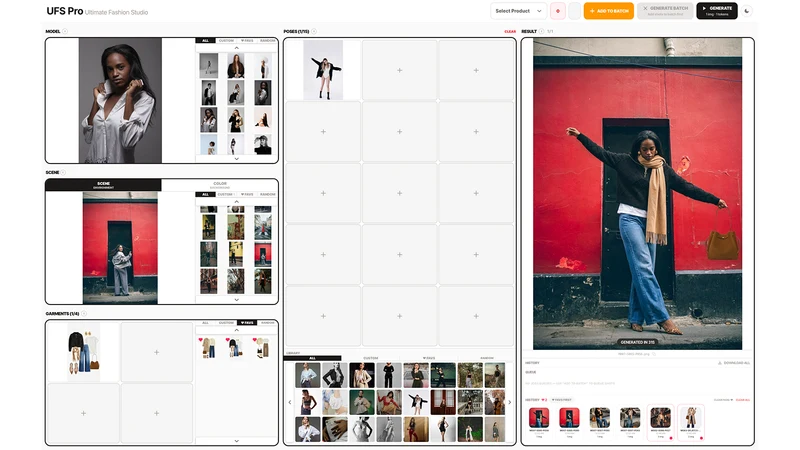Select the CUSTOM tab in the Model library
This screenshot has height=450, width=800.
pos(226,40)
